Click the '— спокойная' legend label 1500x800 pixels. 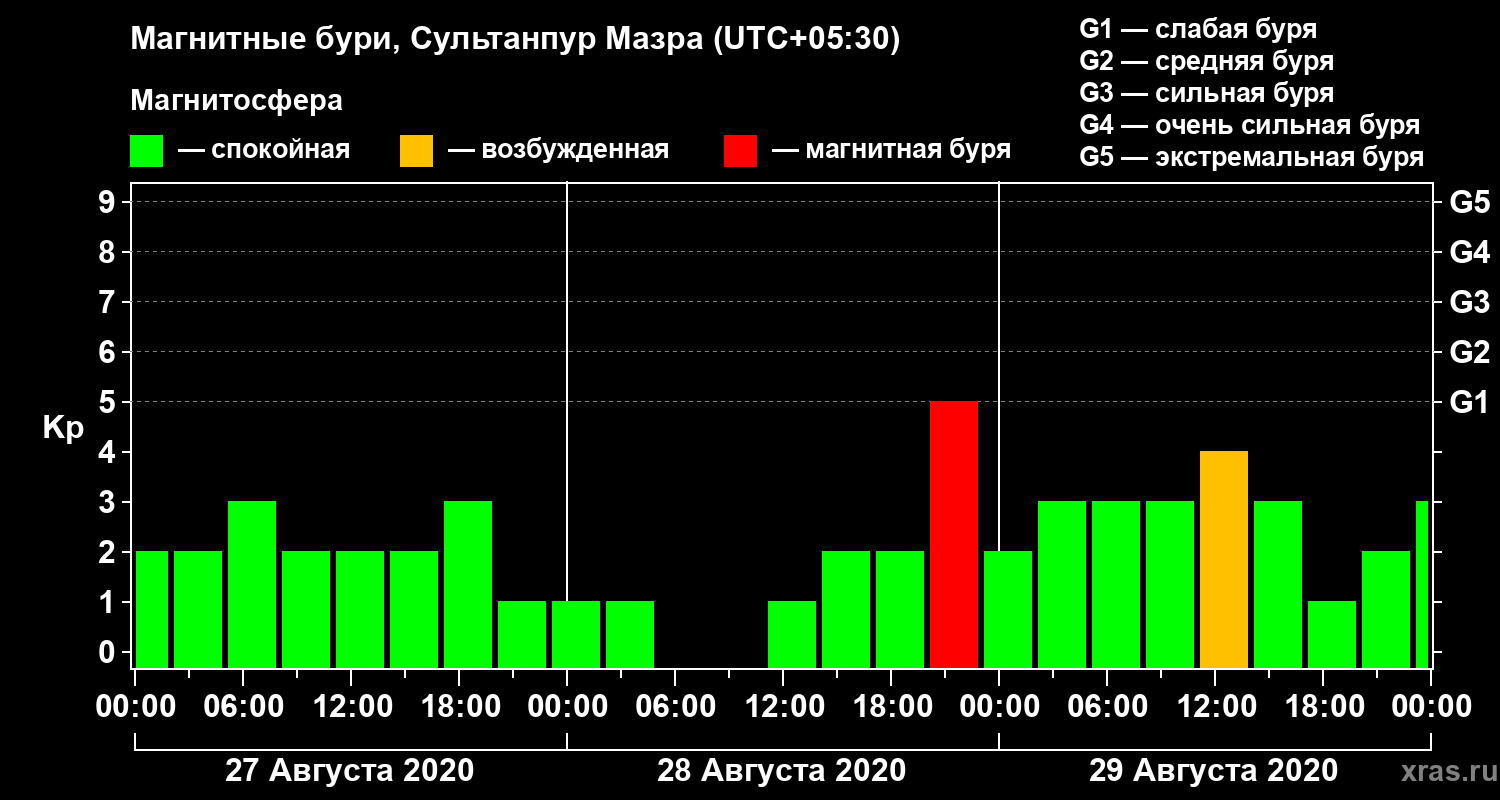click(x=264, y=151)
